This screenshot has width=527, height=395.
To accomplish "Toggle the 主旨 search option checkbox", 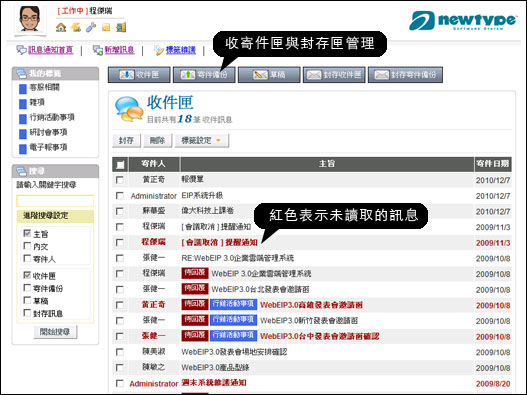I will pos(27,233).
